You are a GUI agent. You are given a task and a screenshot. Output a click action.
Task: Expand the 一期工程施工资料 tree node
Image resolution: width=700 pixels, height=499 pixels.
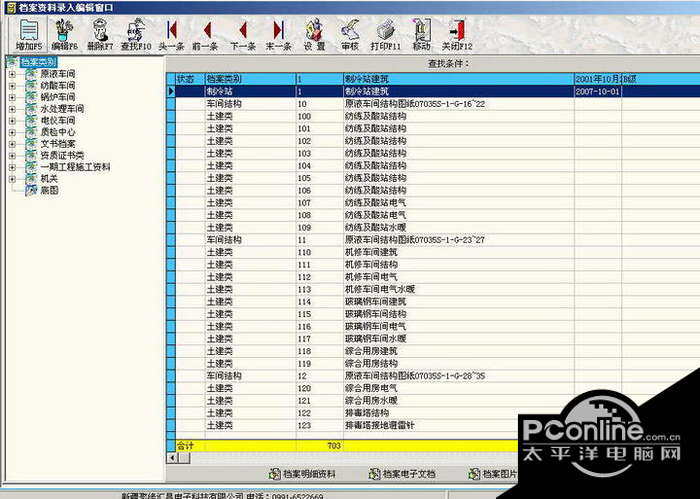(x=12, y=167)
